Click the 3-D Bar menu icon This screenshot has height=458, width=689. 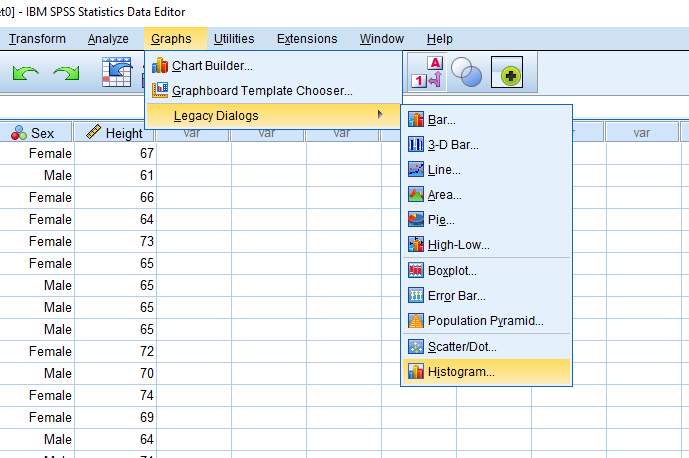[416, 144]
